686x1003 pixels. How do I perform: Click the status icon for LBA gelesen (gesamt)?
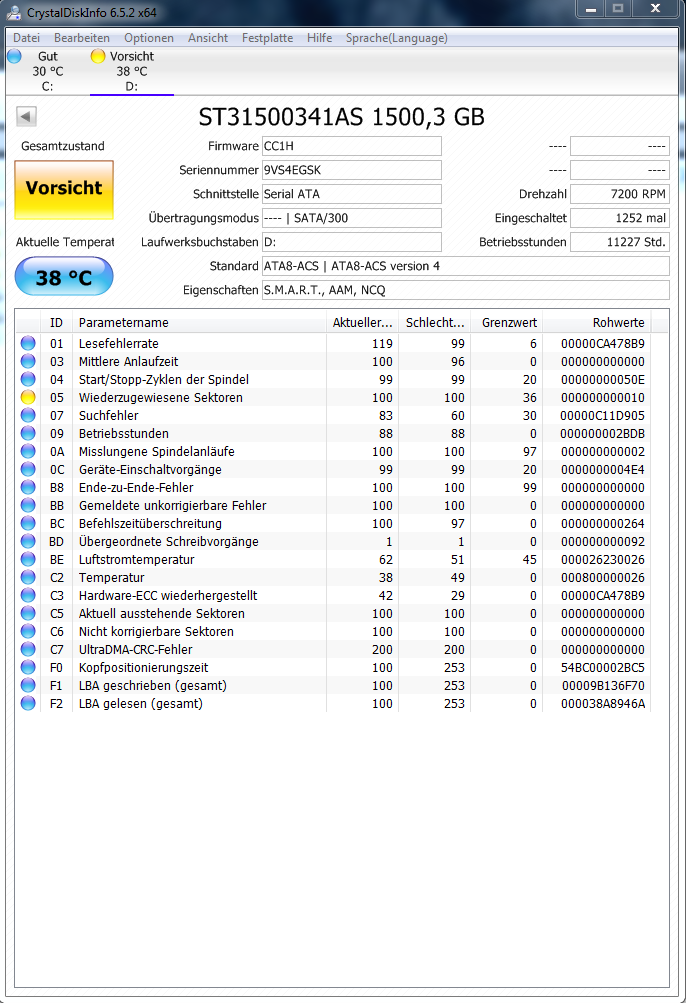[x=28, y=703]
